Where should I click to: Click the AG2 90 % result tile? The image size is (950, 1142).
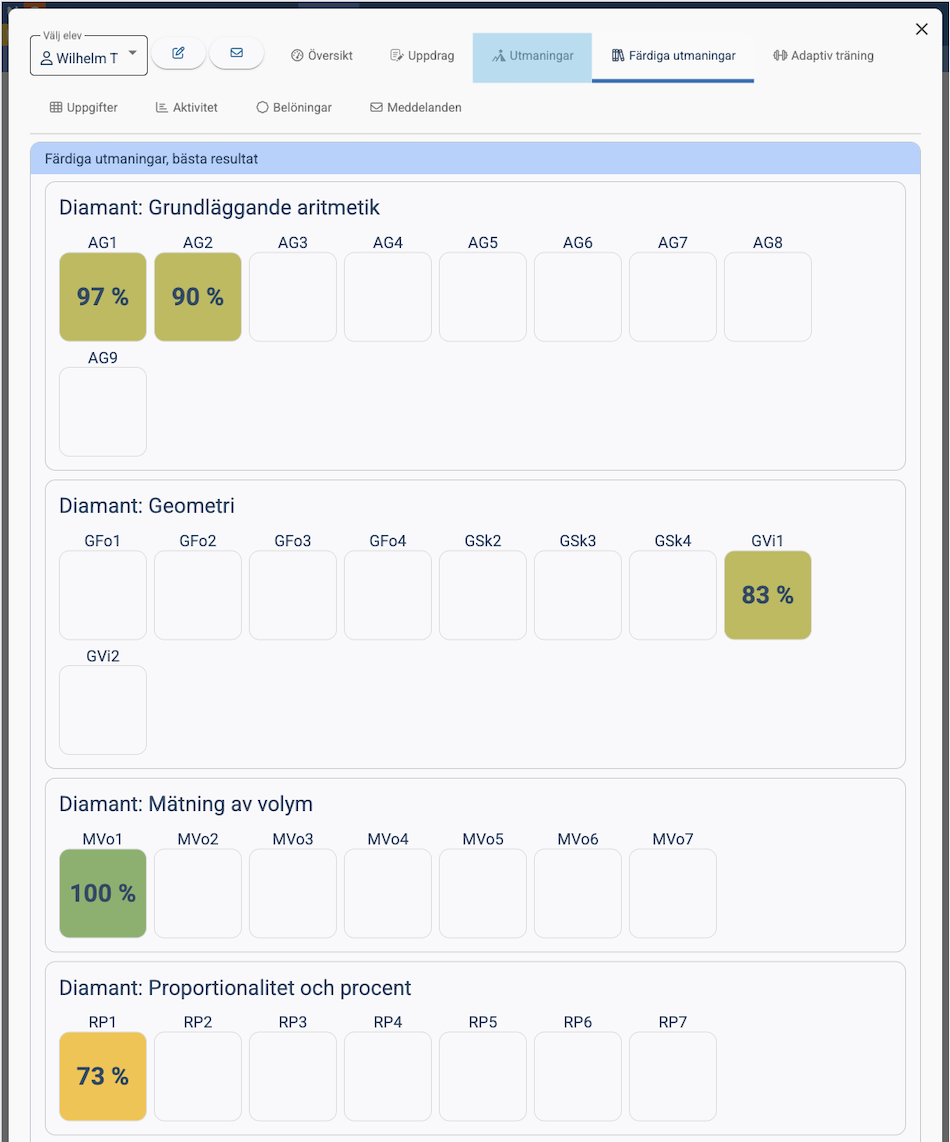pyautogui.click(x=198, y=297)
